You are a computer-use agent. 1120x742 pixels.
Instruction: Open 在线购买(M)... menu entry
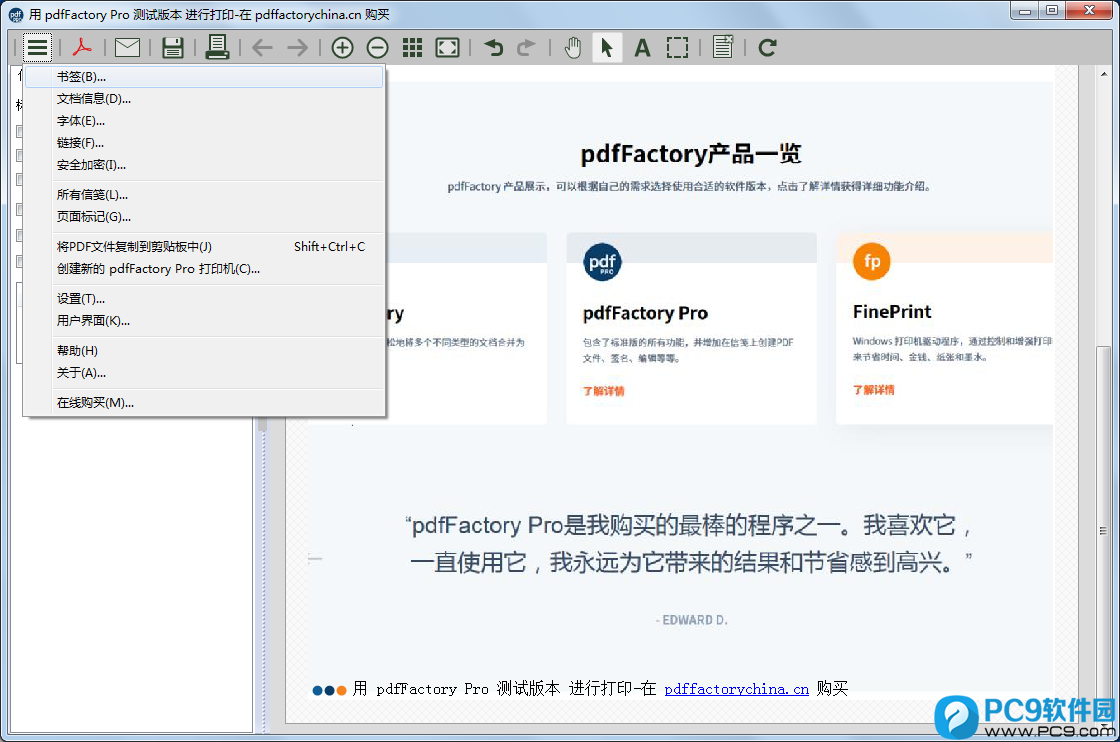(204, 403)
